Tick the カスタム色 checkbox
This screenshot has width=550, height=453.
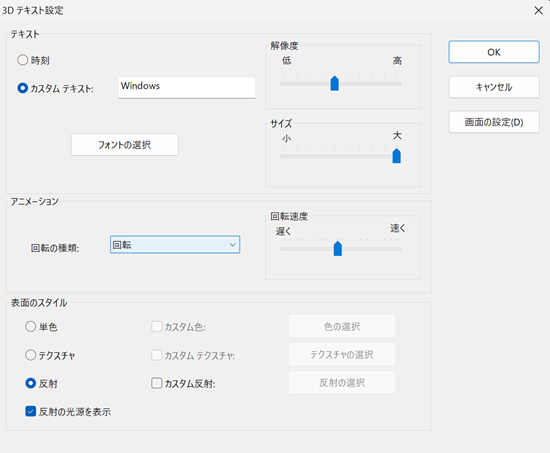[156, 327]
